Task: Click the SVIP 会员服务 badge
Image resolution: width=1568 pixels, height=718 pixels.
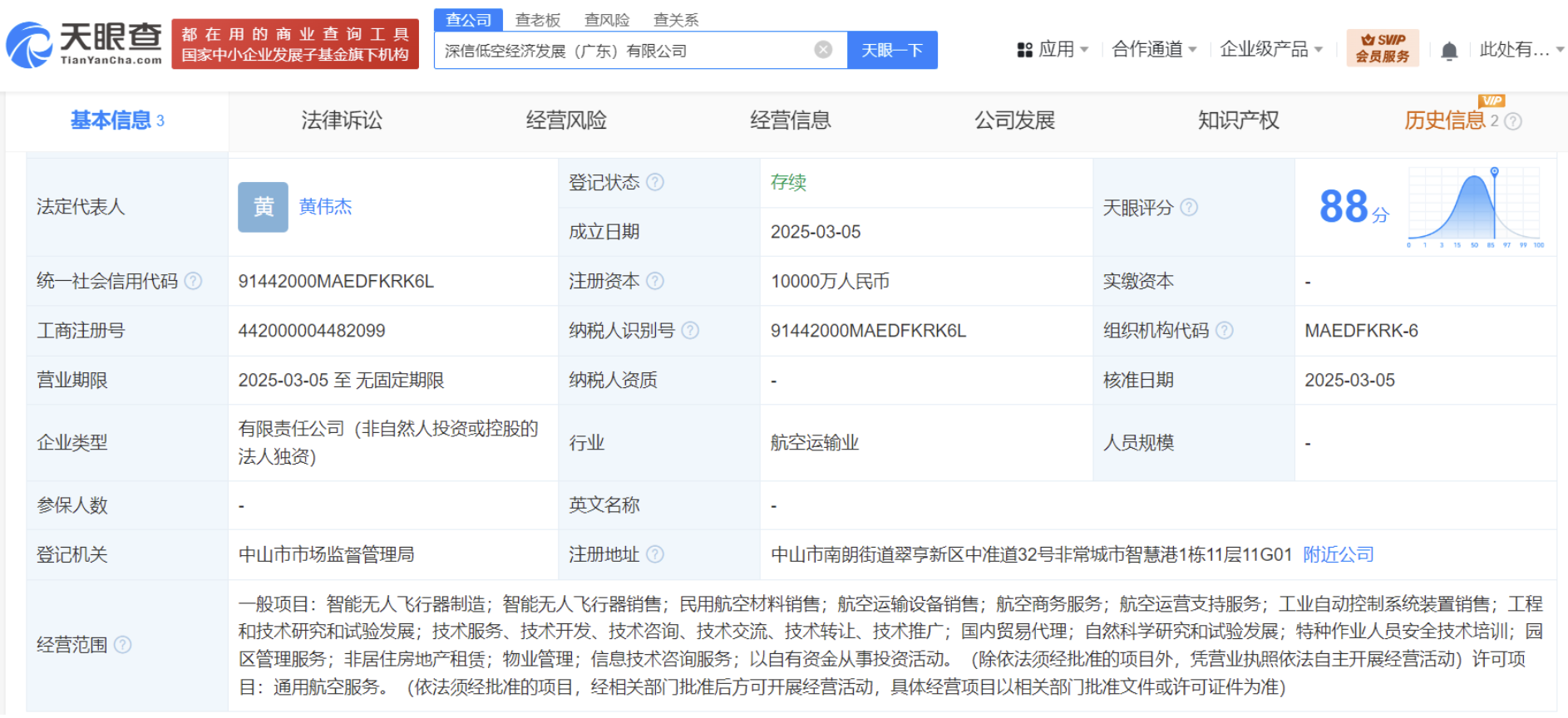Action: click(x=1383, y=48)
